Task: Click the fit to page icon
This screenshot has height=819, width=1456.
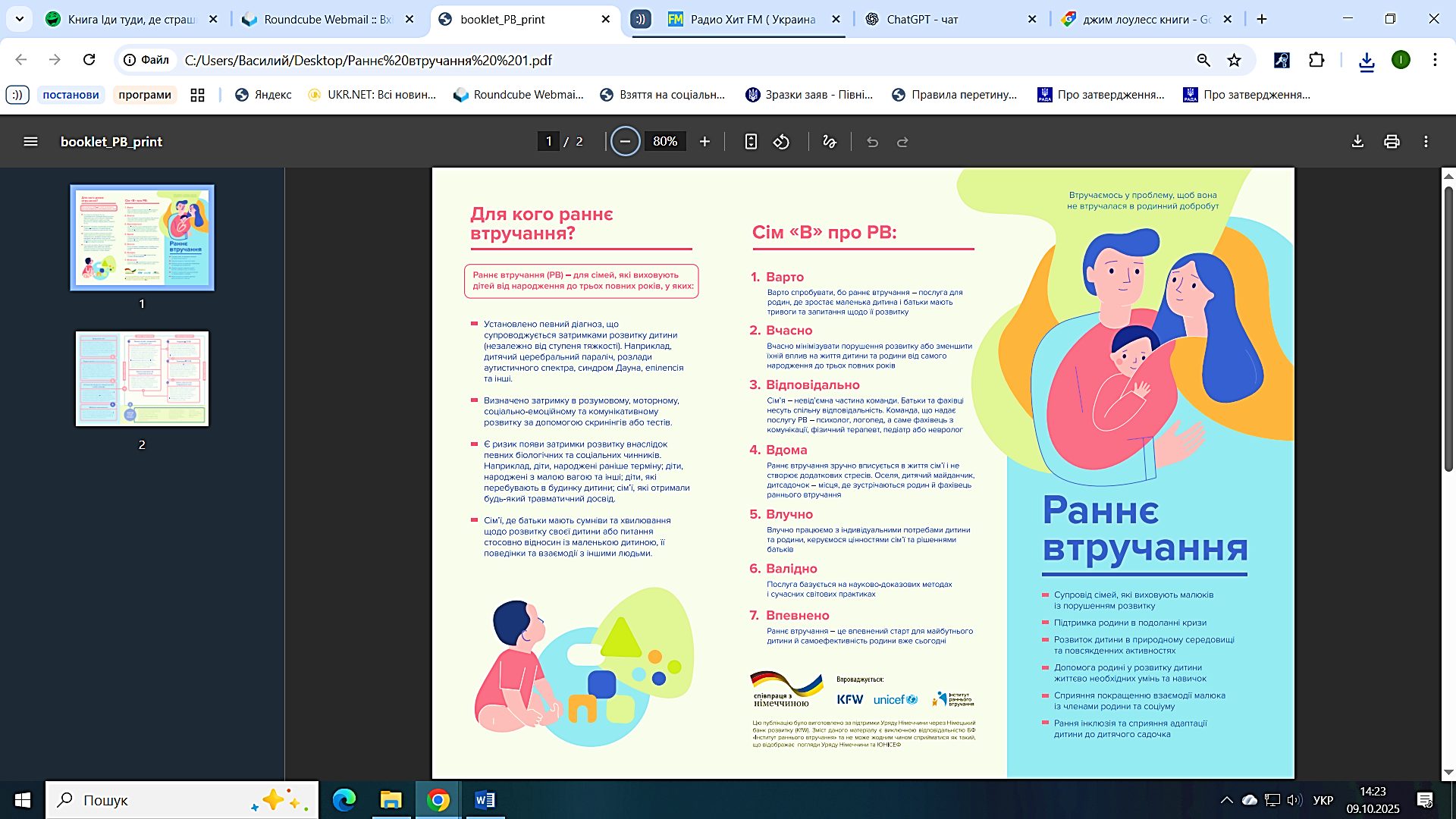Action: pos(751,142)
